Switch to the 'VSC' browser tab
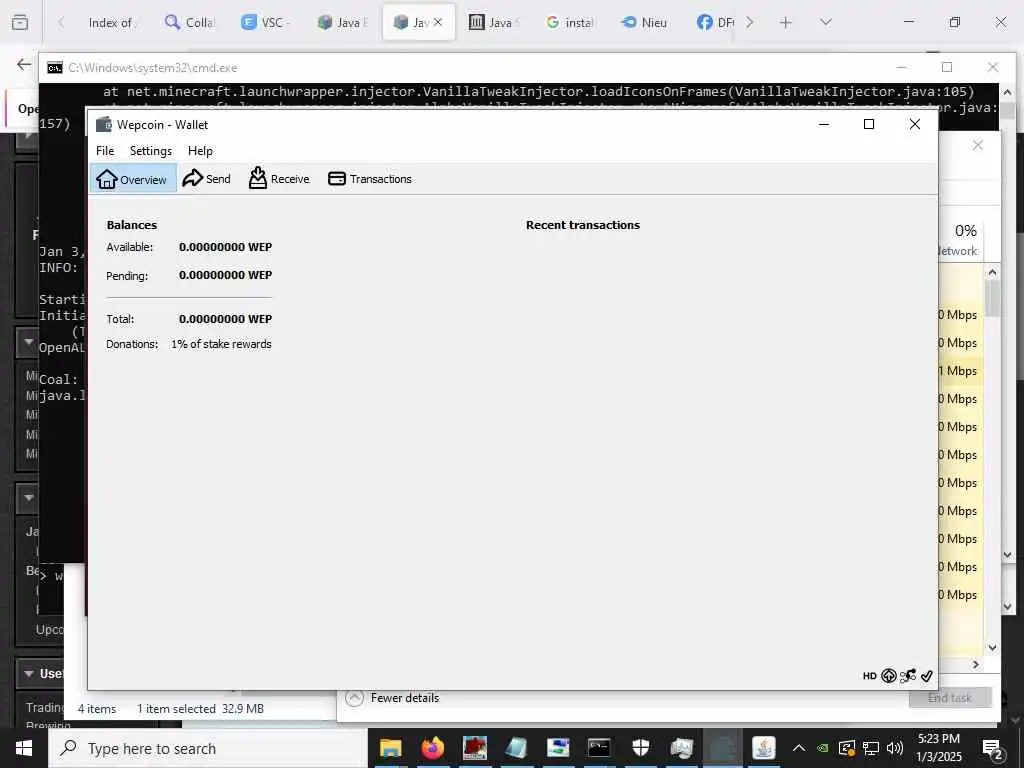 266,23
